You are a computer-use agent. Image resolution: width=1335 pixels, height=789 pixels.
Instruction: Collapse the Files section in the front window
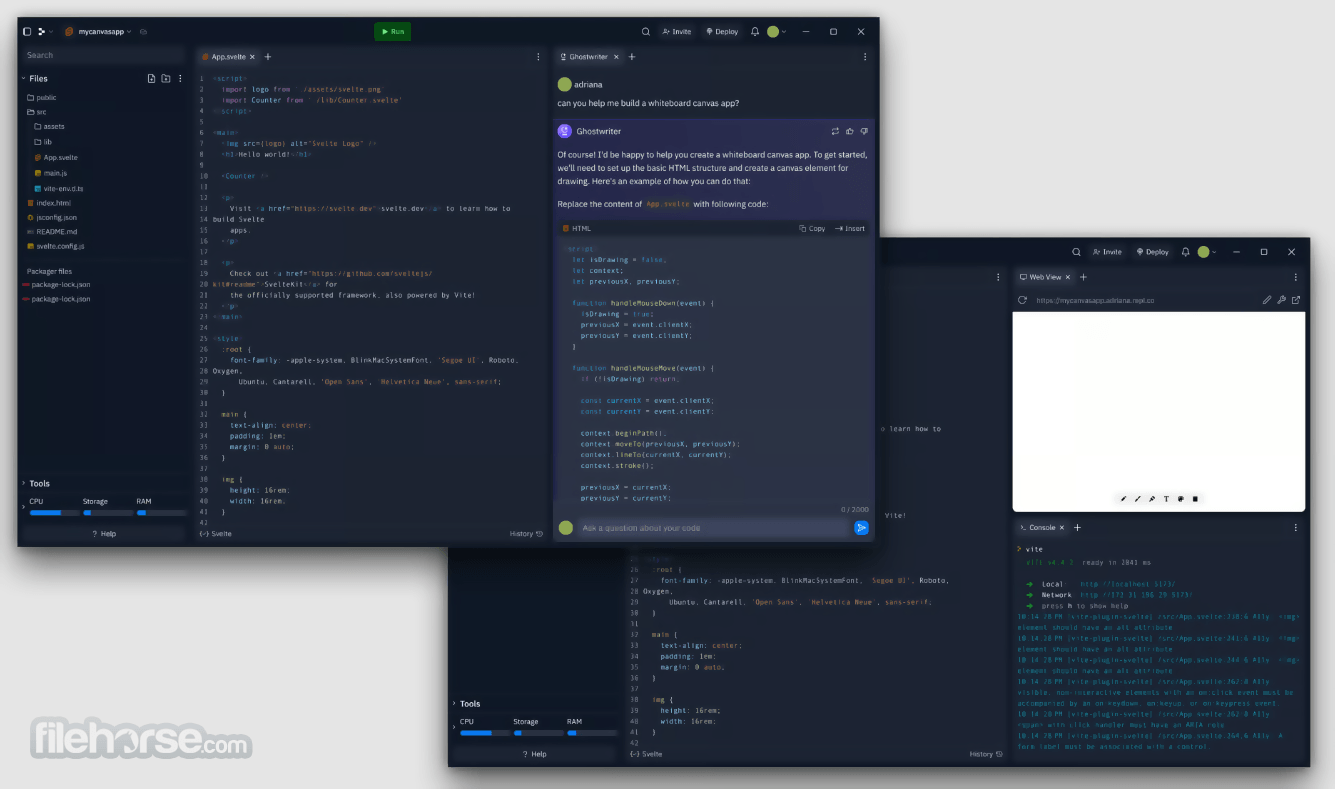24,78
